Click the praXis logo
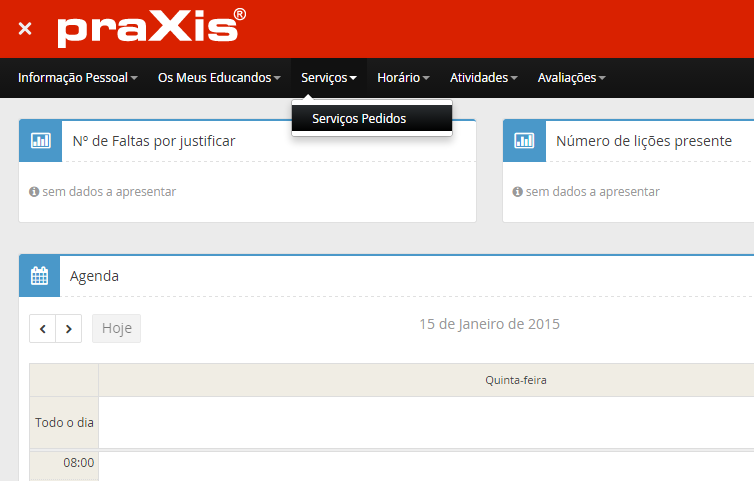Image resolution: width=754 pixels, height=481 pixels. click(151, 29)
